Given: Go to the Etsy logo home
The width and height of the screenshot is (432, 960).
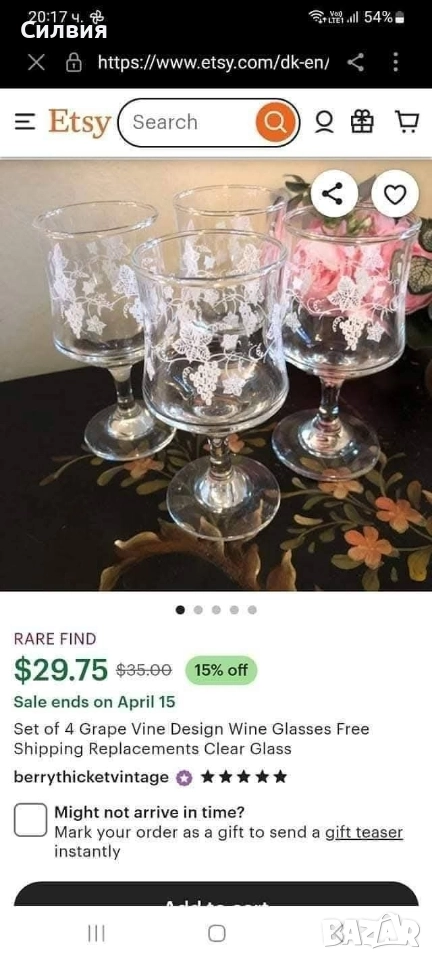Looking at the screenshot, I should tap(80, 122).
